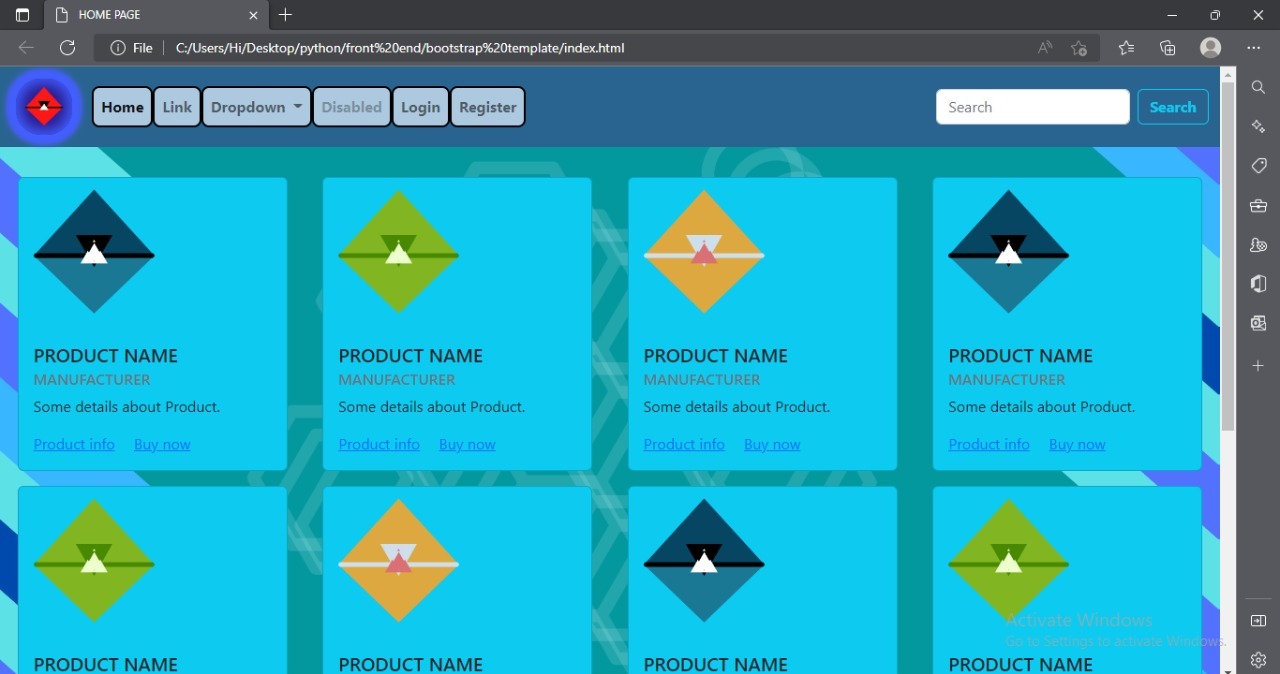Open a new tab with the plus button
1280x674 pixels.
pyautogui.click(x=286, y=15)
